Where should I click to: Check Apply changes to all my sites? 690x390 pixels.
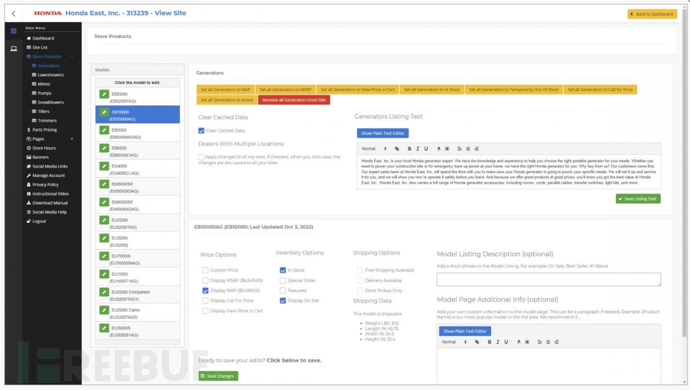coord(201,157)
